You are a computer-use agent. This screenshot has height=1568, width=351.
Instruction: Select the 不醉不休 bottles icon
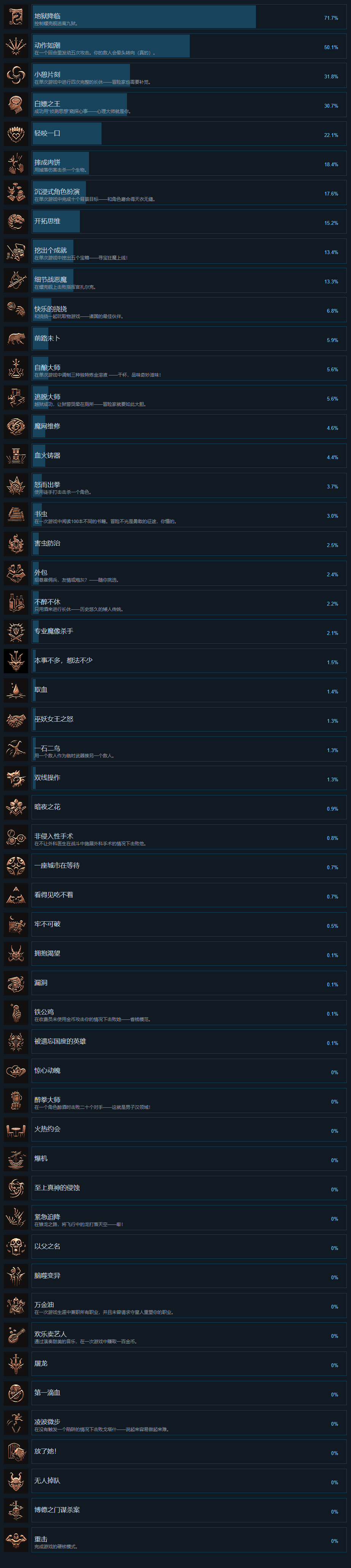tap(16, 602)
